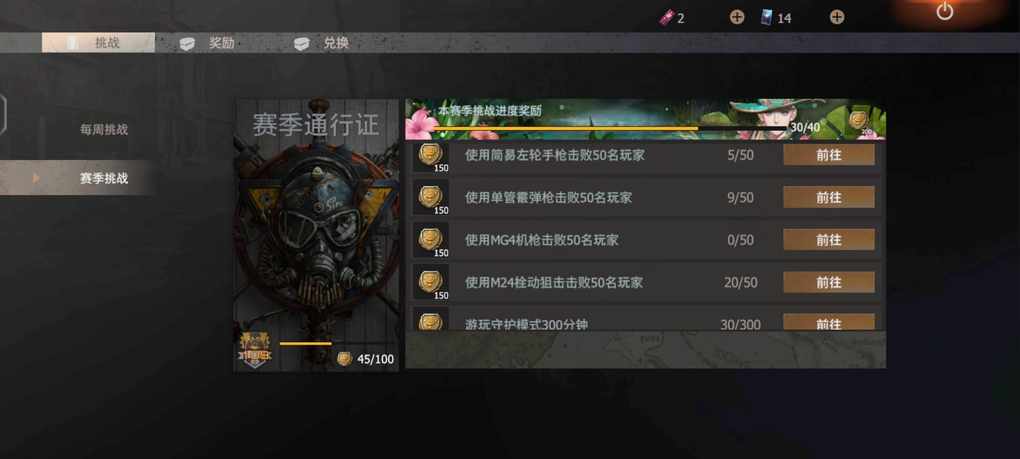Viewport: 1020px width, 459px height.
Task: Click 前往 for 单管霰弹枪 challenge
Action: [x=829, y=197]
